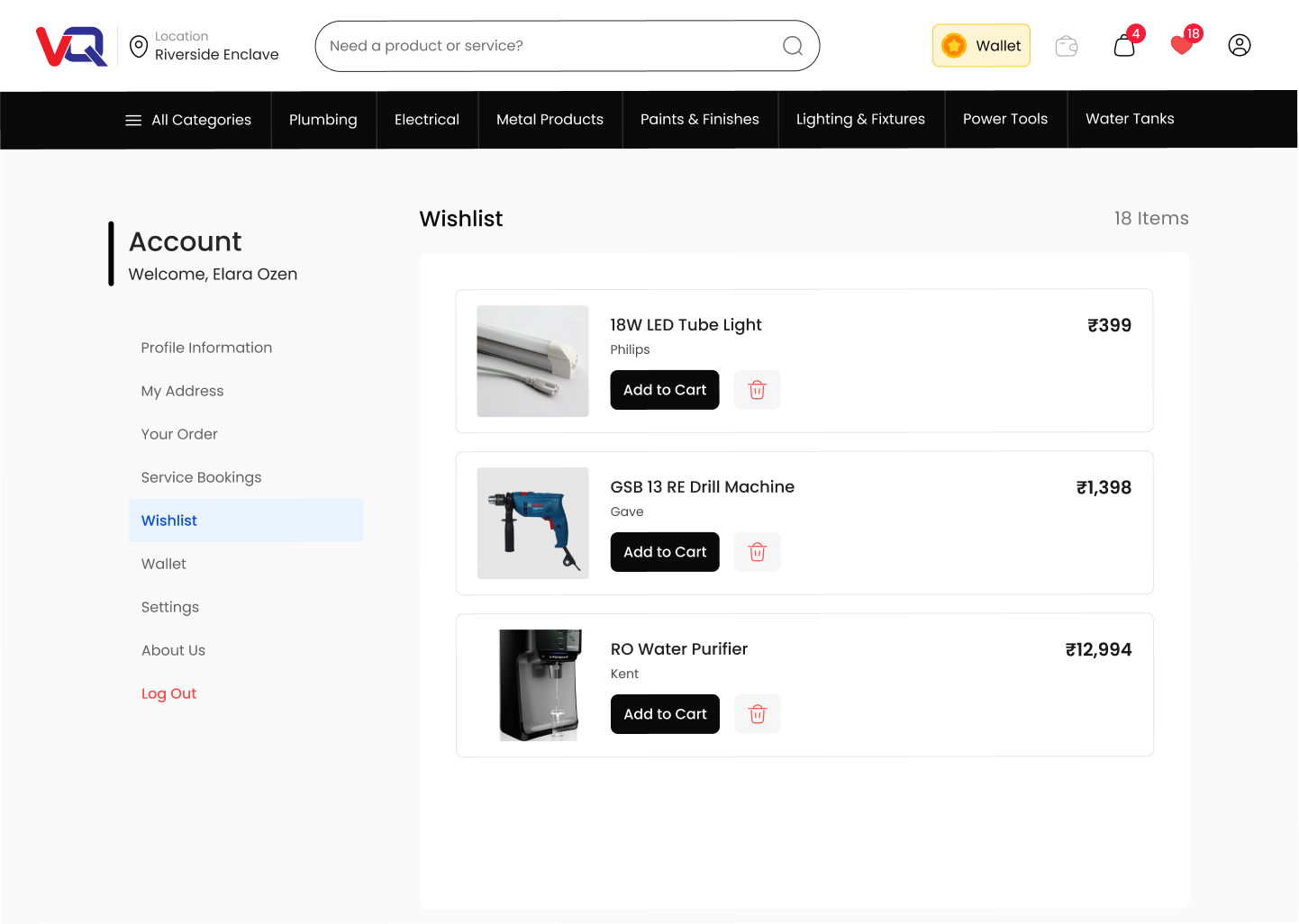Go to Settings in the sidebar
The image size is (1299, 924).
pyautogui.click(x=170, y=607)
